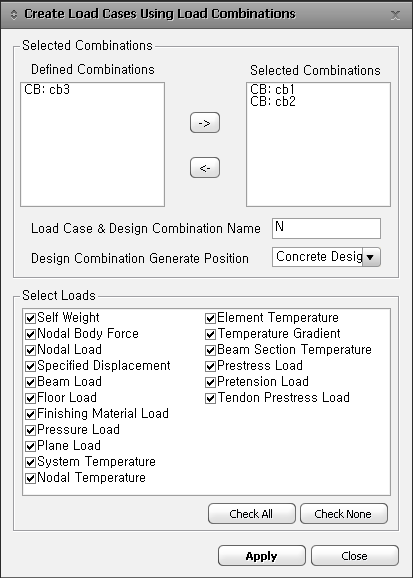Click the left arrow remove button
This screenshot has width=413, height=578.
[x=205, y=168]
